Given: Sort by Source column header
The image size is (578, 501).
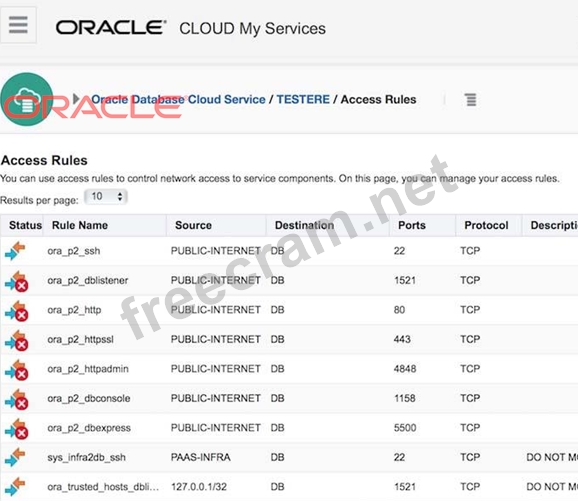Looking at the screenshot, I should (x=194, y=225).
